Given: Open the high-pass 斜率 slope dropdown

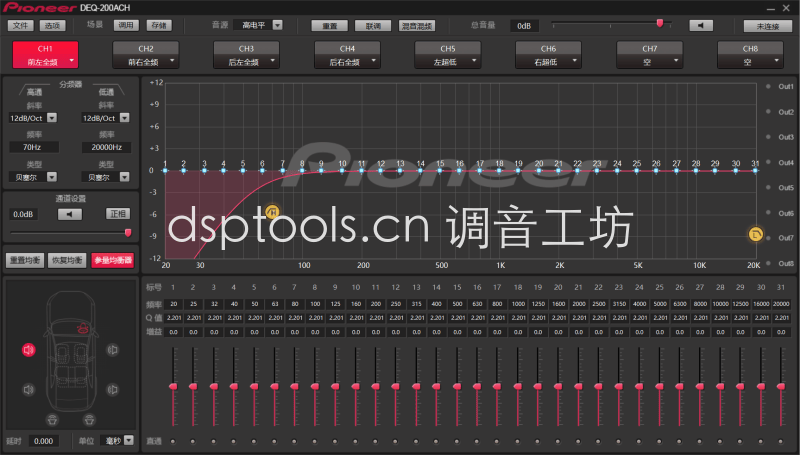Looking at the screenshot, I should 52,118.
